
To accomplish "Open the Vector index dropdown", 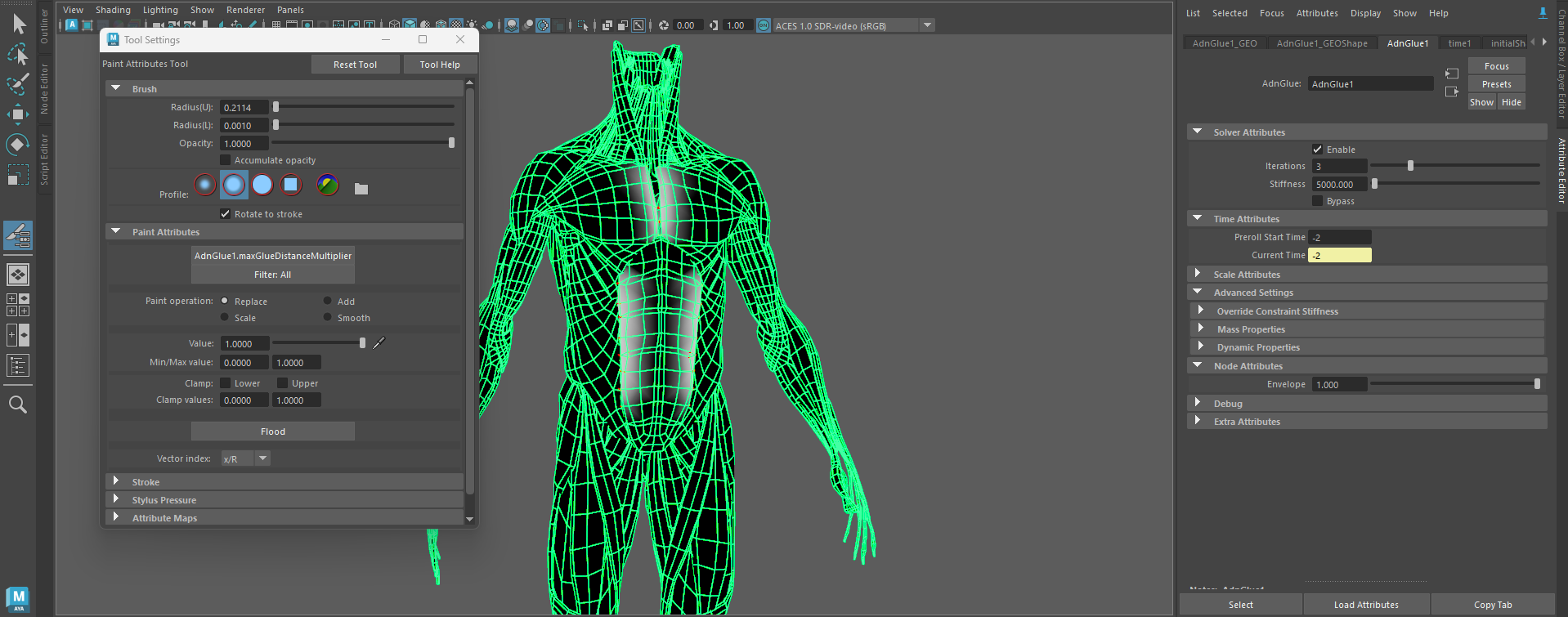I will point(262,458).
